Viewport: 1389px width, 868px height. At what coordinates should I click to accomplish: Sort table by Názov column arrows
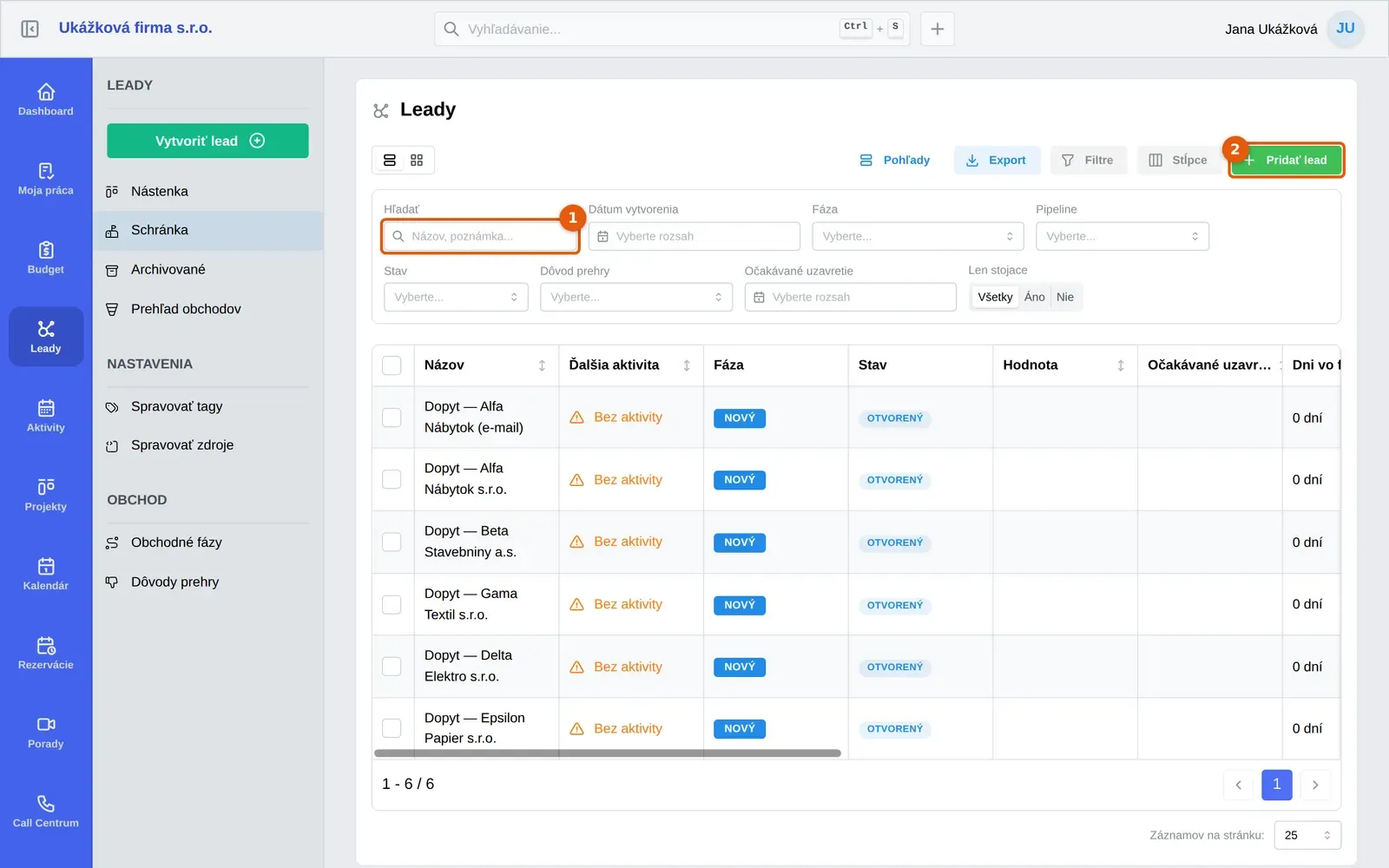[x=542, y=365]
